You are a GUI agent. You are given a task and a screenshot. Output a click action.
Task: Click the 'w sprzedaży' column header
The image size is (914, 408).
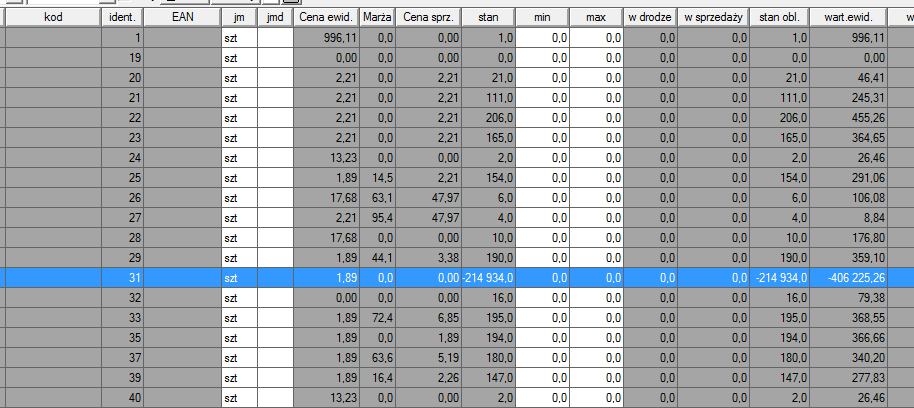click(714, 18)
